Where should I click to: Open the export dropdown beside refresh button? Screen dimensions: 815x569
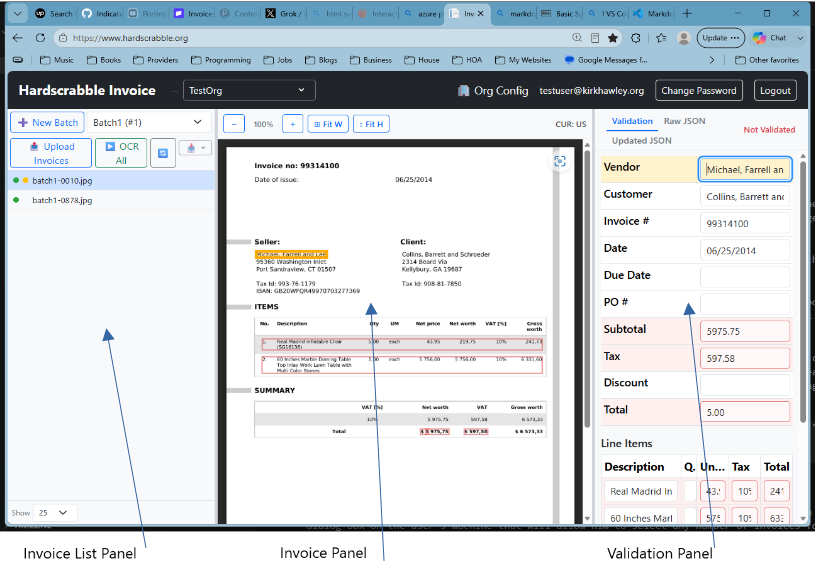[195, 148]
